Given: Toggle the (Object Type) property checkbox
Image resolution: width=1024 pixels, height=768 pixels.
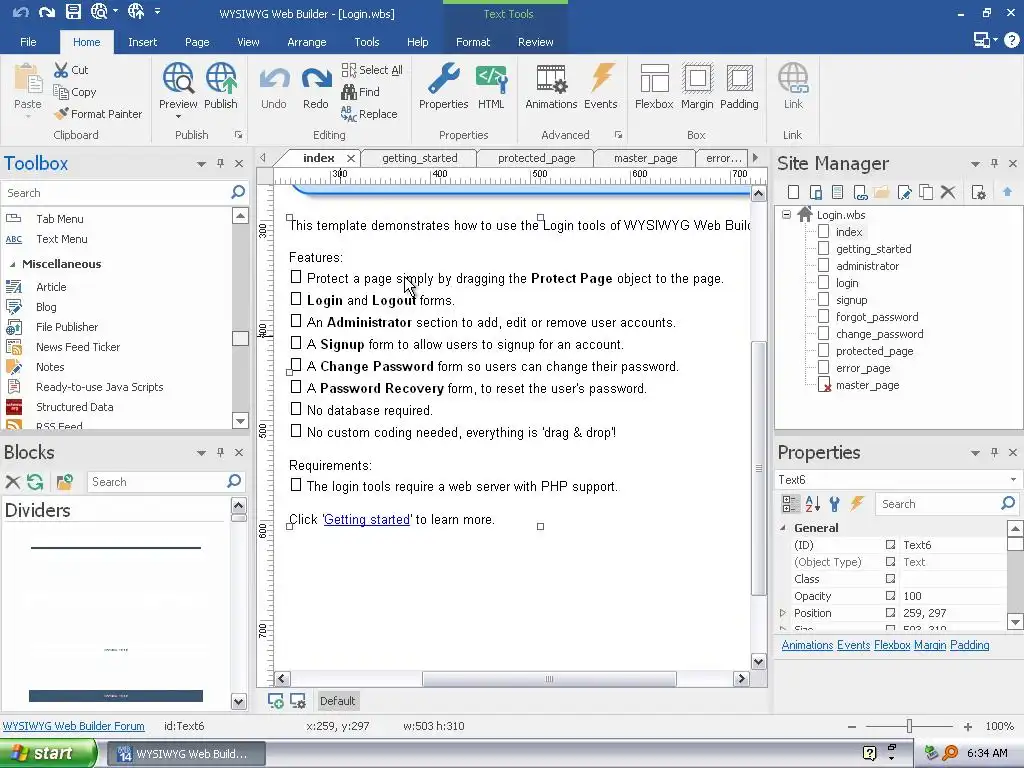Looking at the screenshot, I should pyautogui.click(x=890, y=562).
